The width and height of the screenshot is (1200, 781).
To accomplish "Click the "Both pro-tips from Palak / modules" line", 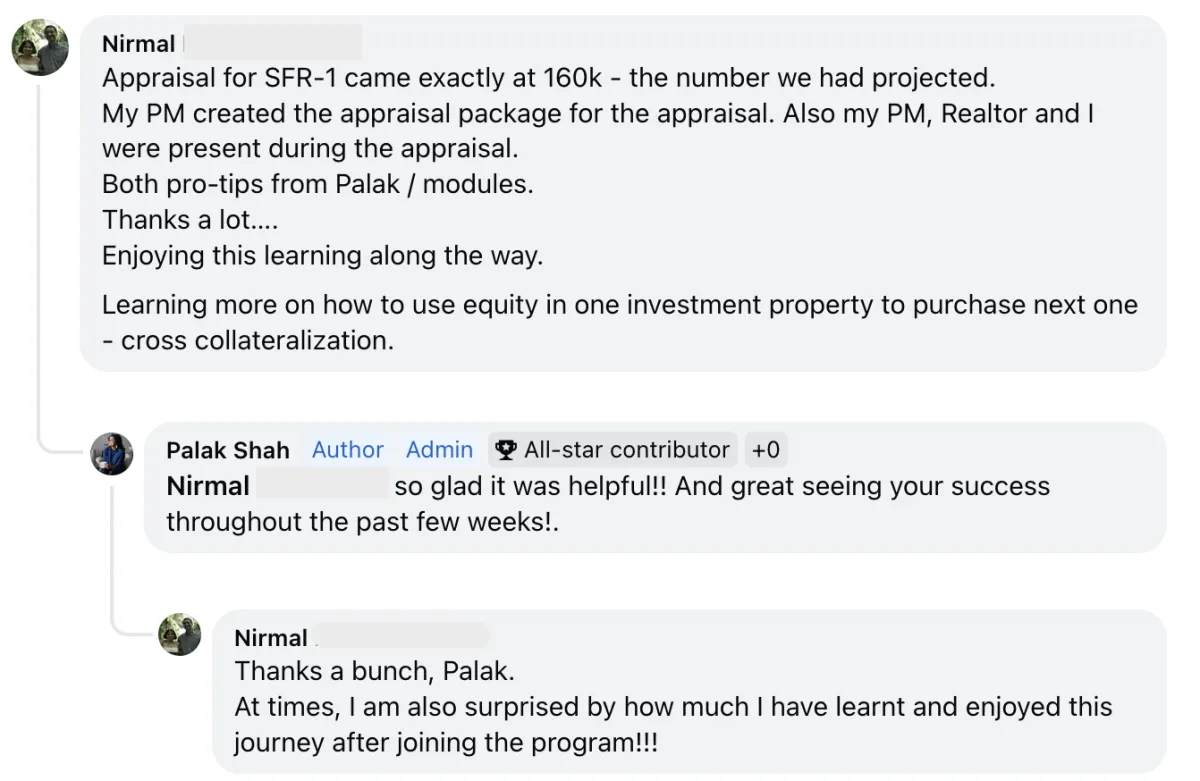I will tap(317, 184).
